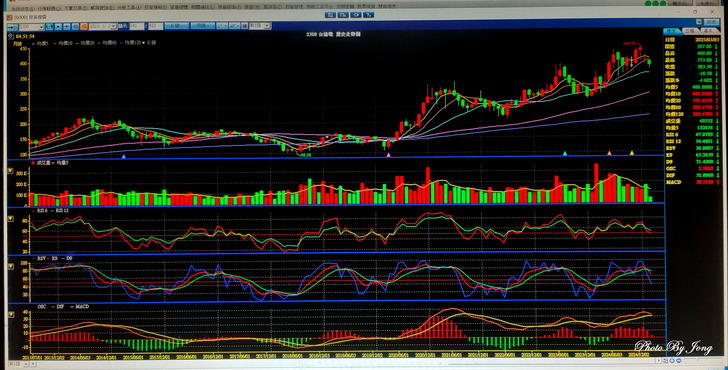The width and height of the screenshot is (728, 370).
Task: Open the third item in top menu bar
Action: 75,8
